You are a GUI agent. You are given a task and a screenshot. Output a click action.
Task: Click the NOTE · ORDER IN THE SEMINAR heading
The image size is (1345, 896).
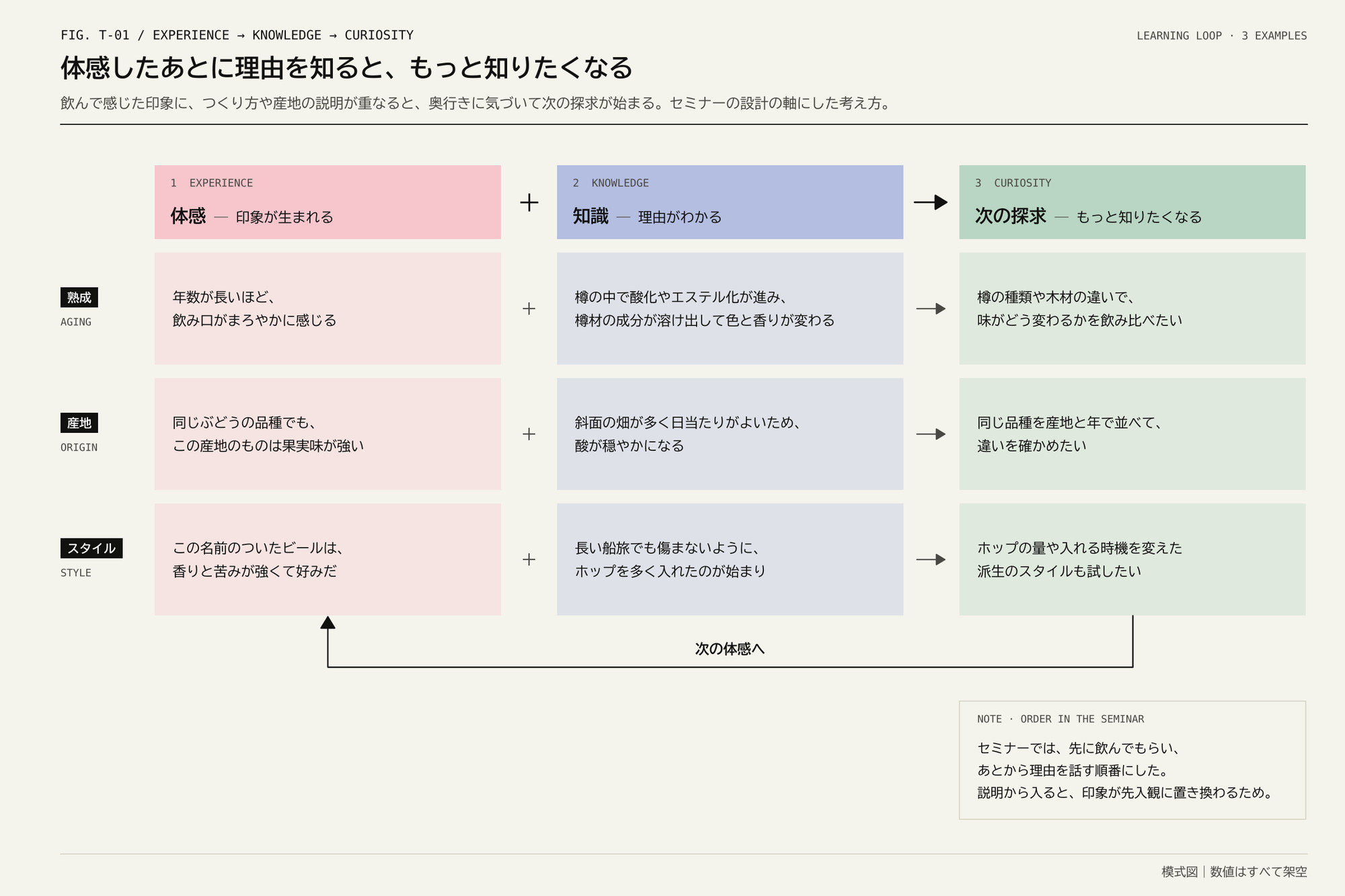pos(1061,719)
